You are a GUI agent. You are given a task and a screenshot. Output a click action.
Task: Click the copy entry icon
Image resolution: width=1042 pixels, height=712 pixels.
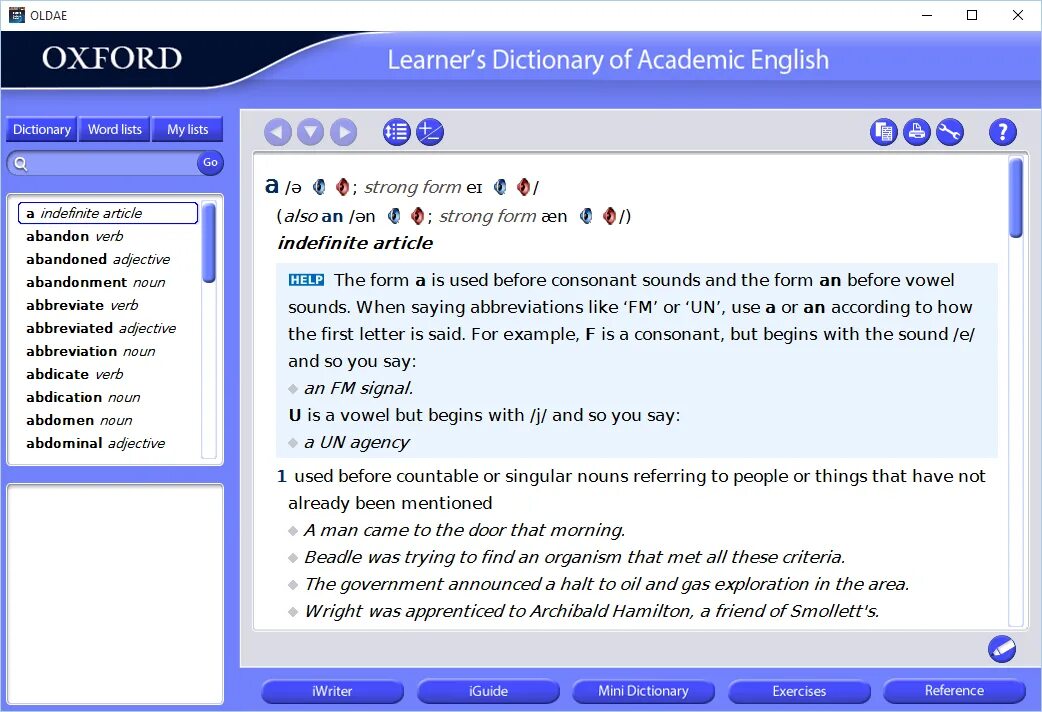point(884,132)
